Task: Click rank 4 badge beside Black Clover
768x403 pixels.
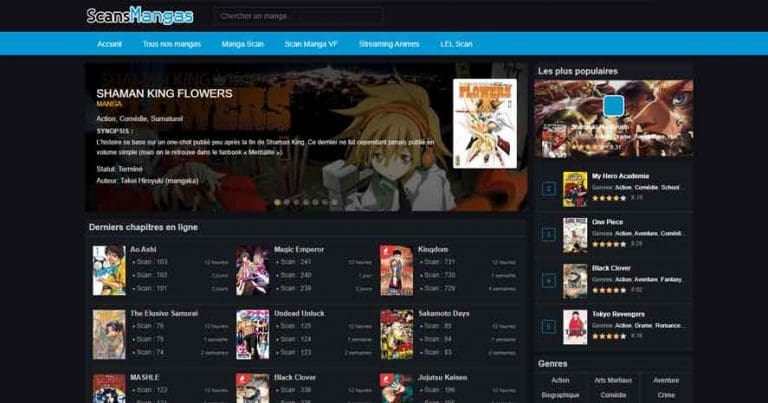Action: (x=549, y=281)
